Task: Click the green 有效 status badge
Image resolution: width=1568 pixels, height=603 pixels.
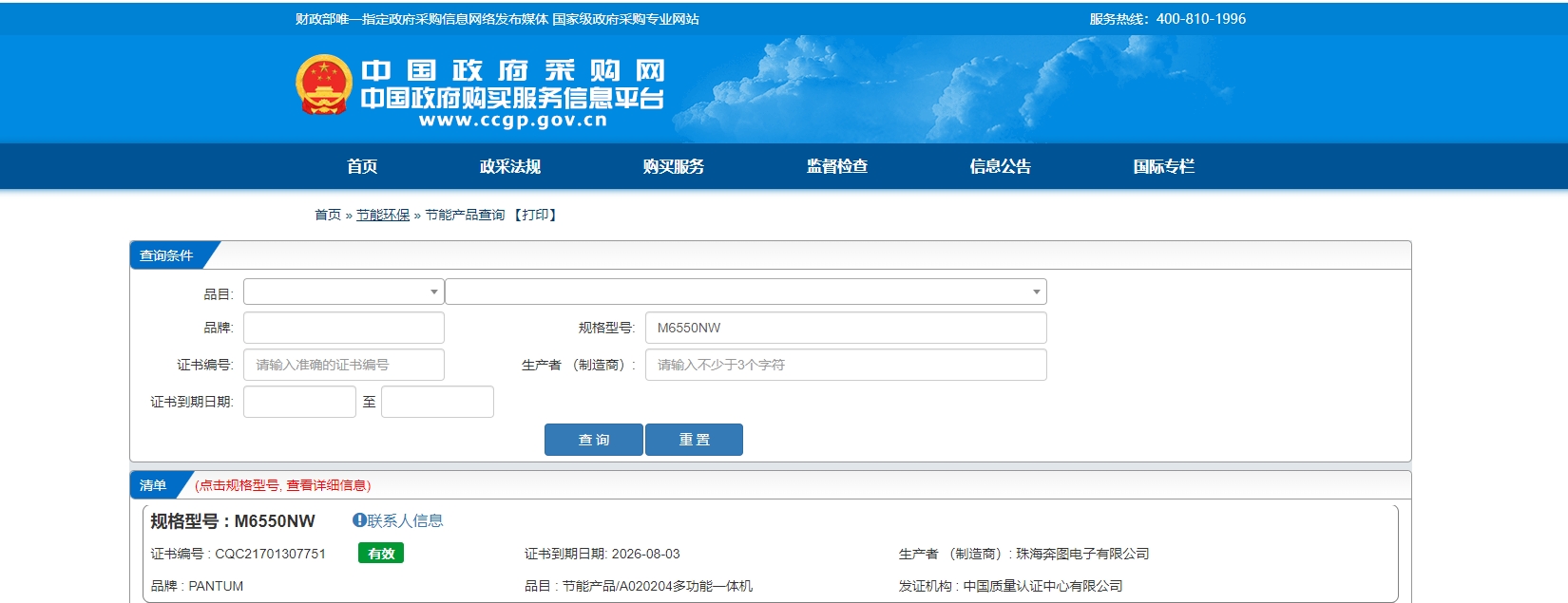Action: point(381,554)
